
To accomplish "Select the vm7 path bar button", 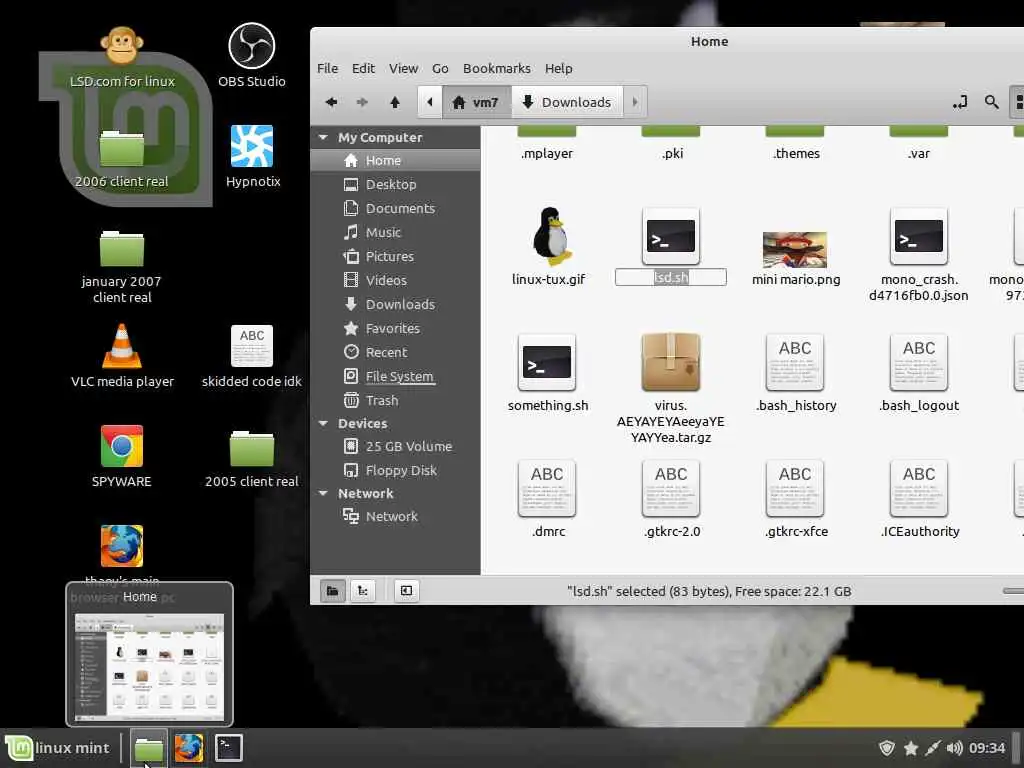I will tap(476, 102).
